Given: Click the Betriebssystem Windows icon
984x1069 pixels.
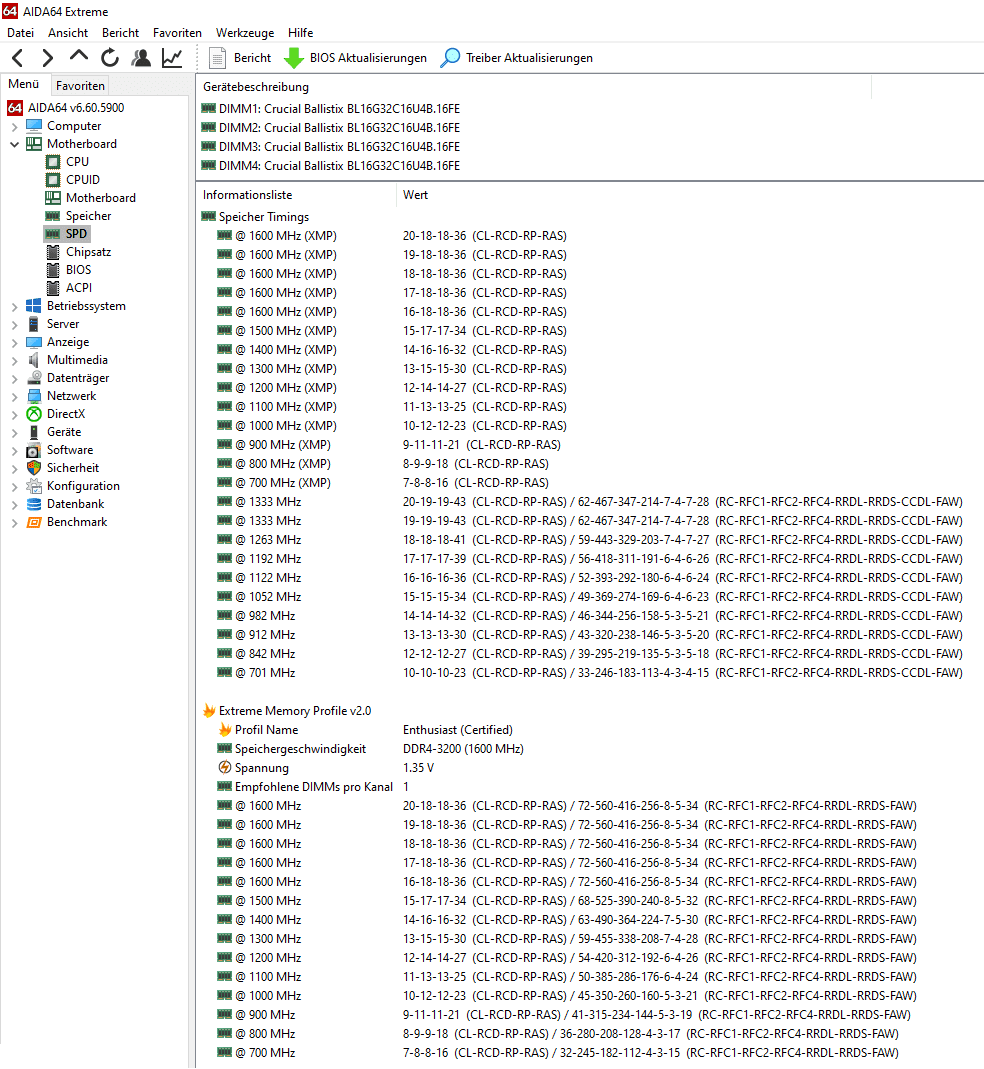Looking at the screenshot, I should click(x=34, y=305).
